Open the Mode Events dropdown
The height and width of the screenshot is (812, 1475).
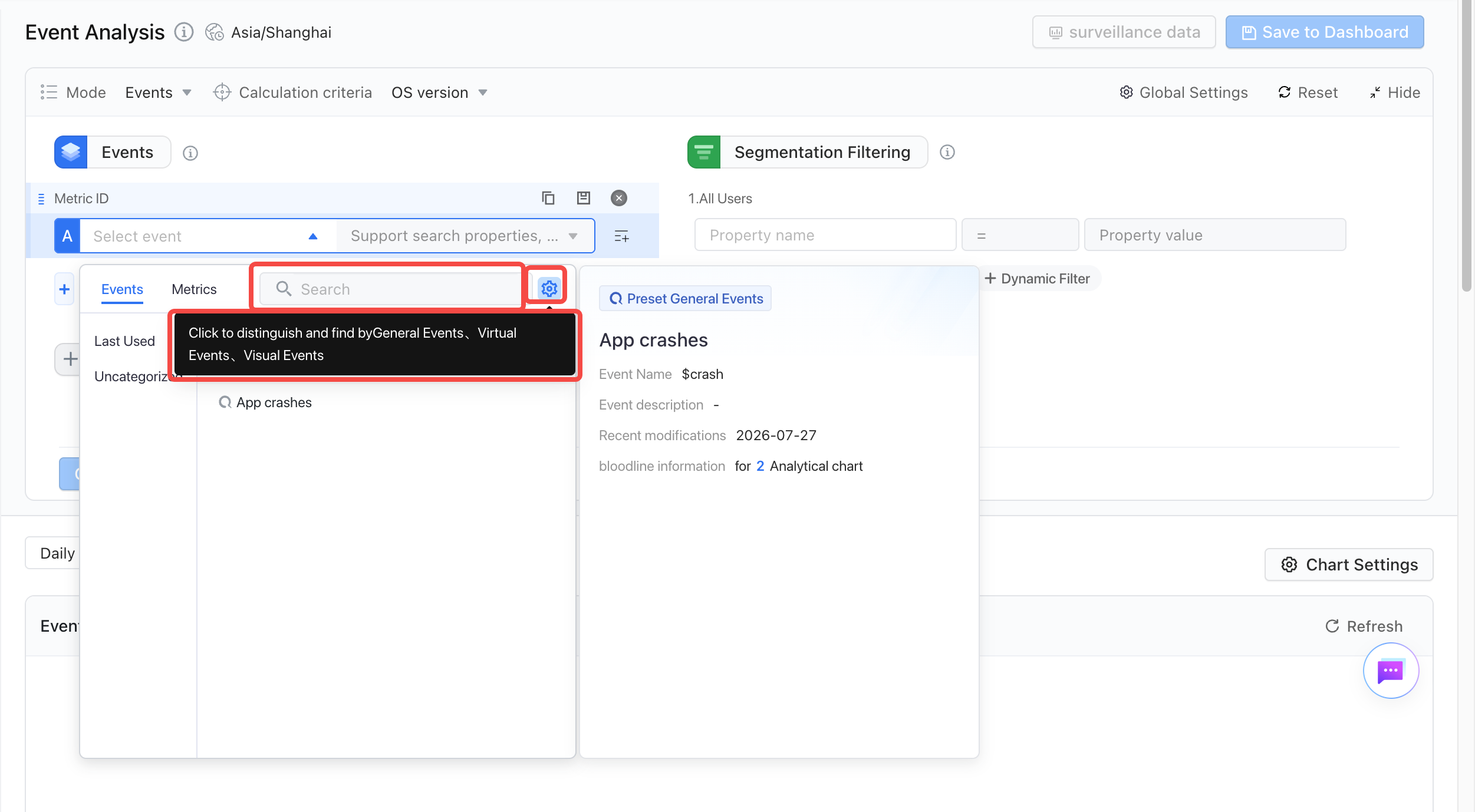click(x=158, y=93)
